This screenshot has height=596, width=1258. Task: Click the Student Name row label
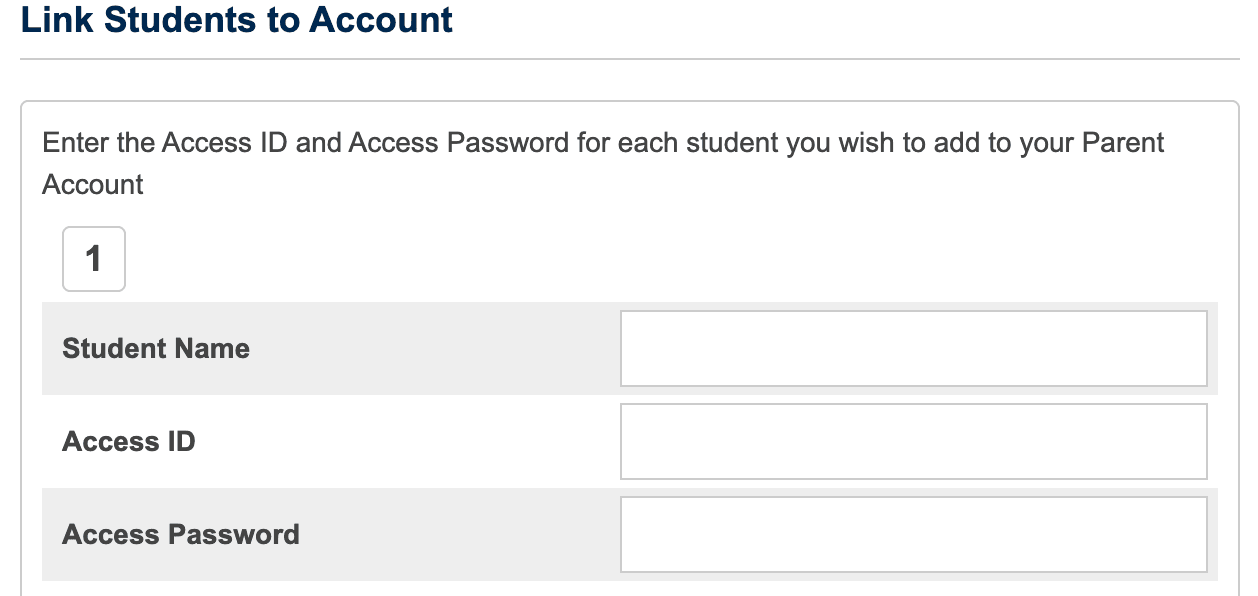[x=155, y=348]
